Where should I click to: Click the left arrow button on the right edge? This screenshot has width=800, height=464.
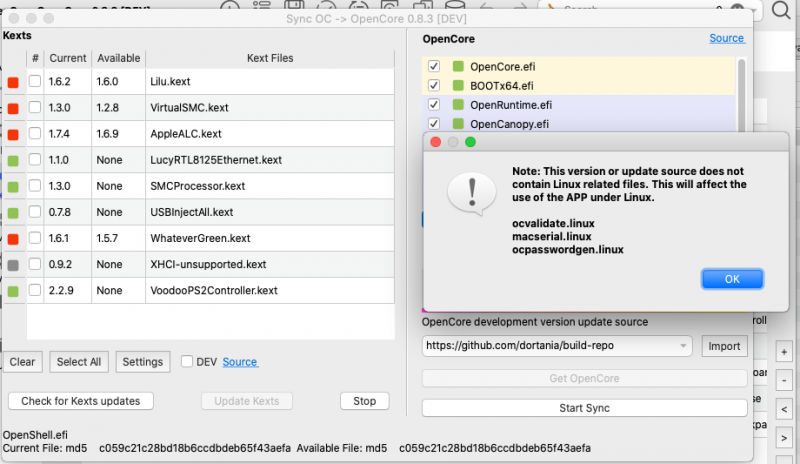pyautogui.click(x=782, y=408)
